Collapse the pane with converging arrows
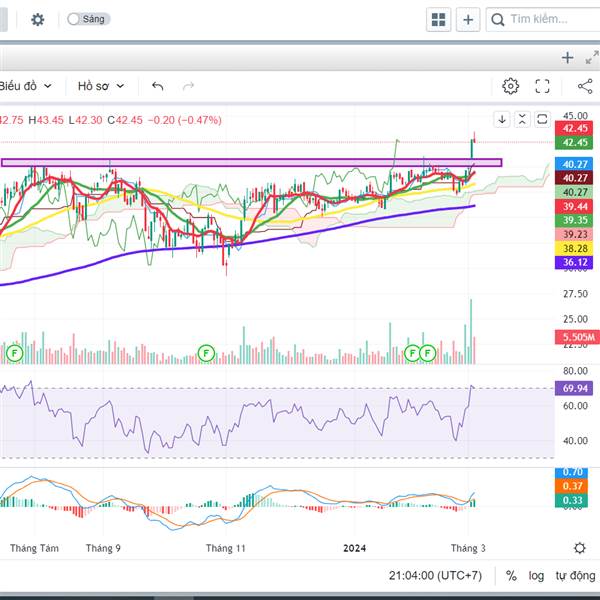600x600 pixels. coord(522,119)
